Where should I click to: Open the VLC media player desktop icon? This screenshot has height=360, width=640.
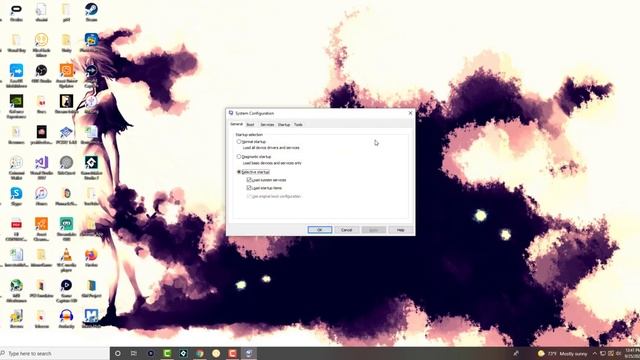(66, 260)
